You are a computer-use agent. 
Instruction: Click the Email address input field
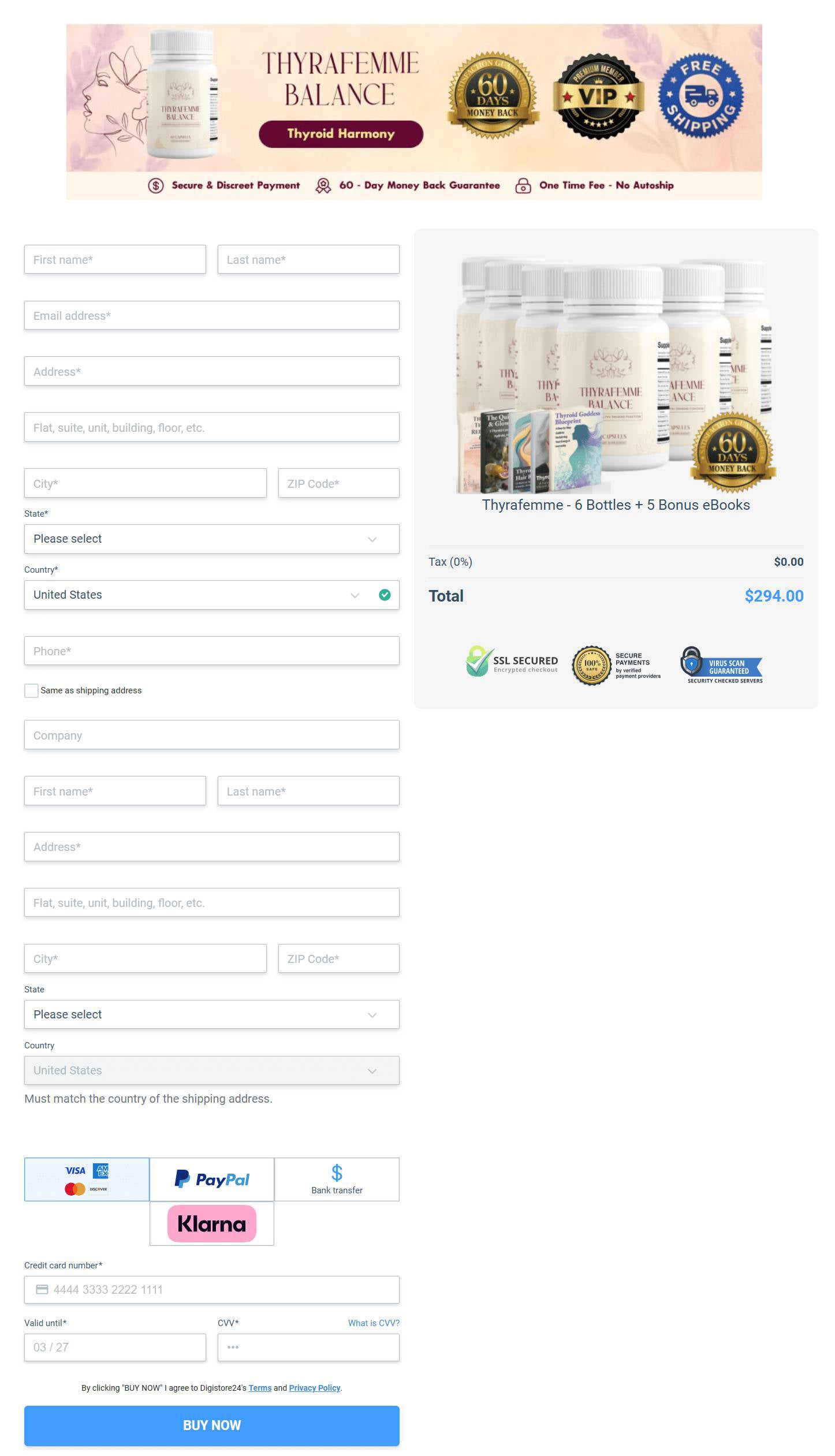(211, 315)
